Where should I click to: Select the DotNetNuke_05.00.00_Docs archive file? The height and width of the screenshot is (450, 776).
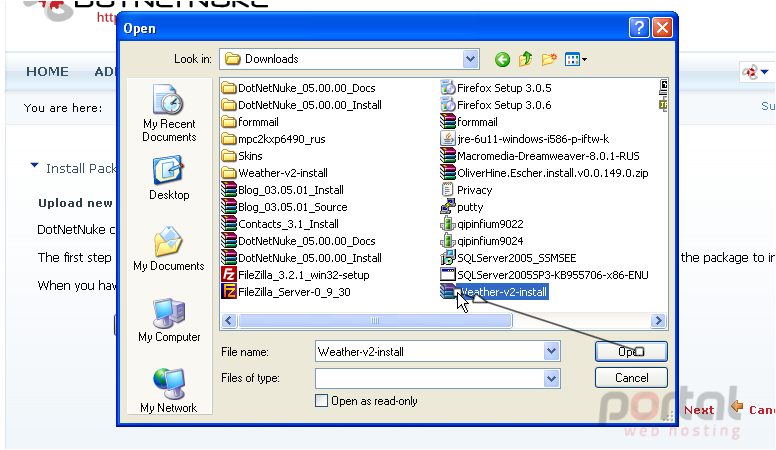click(x=298, y=241)
